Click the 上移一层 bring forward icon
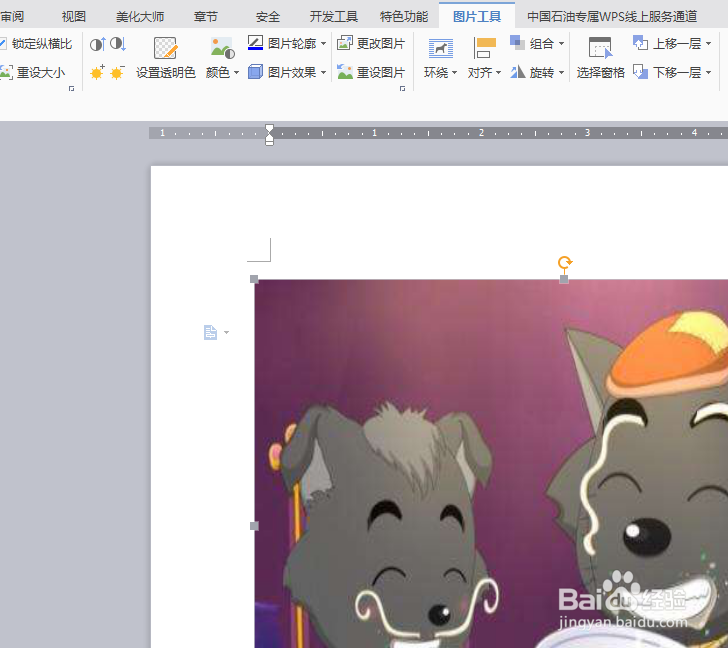The image size is (728, 648). tap(640, 43)
